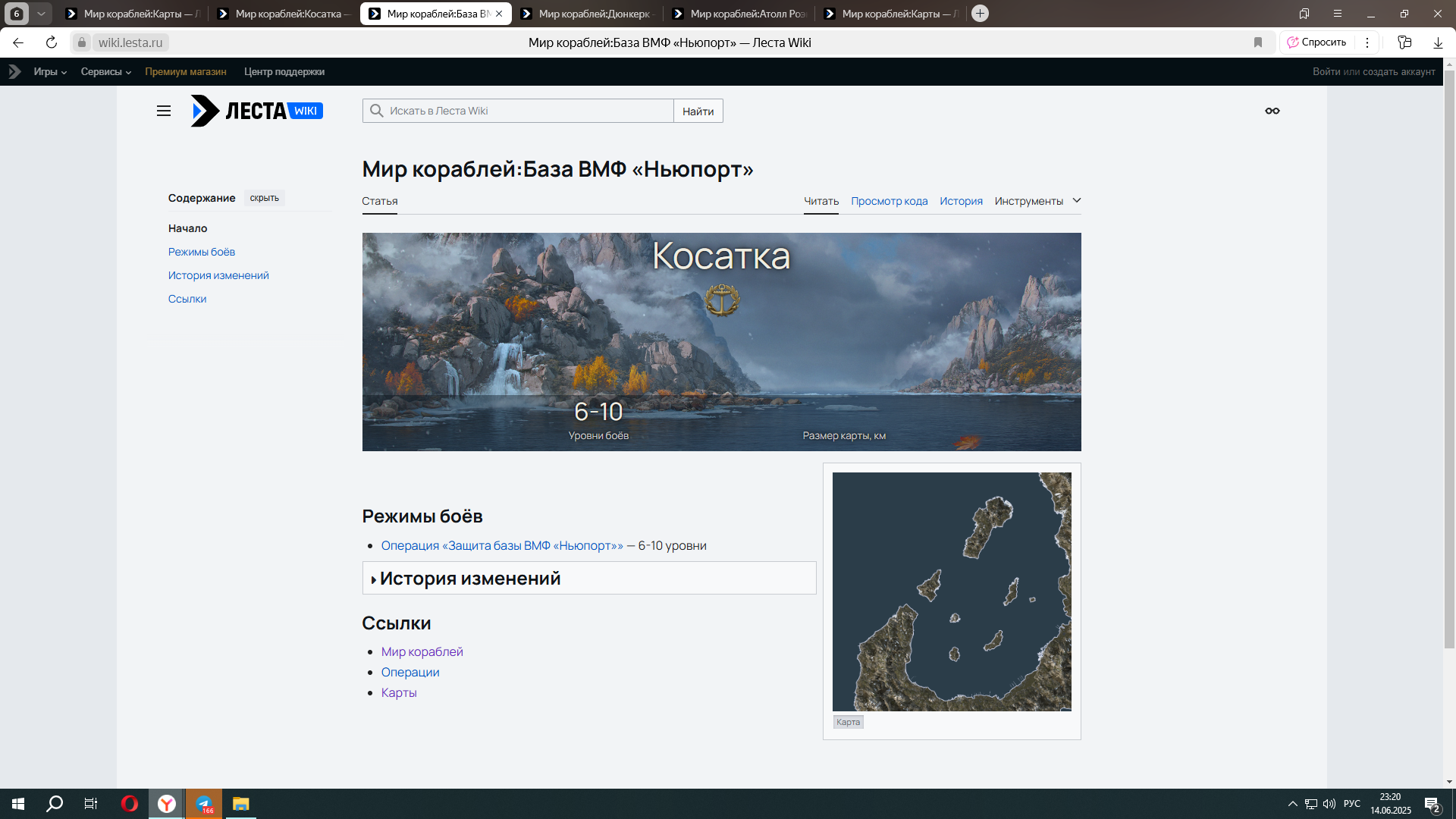Open the clock and date panel
This screenshot has height=819, width=1456.
click(x=1391, y=804)
